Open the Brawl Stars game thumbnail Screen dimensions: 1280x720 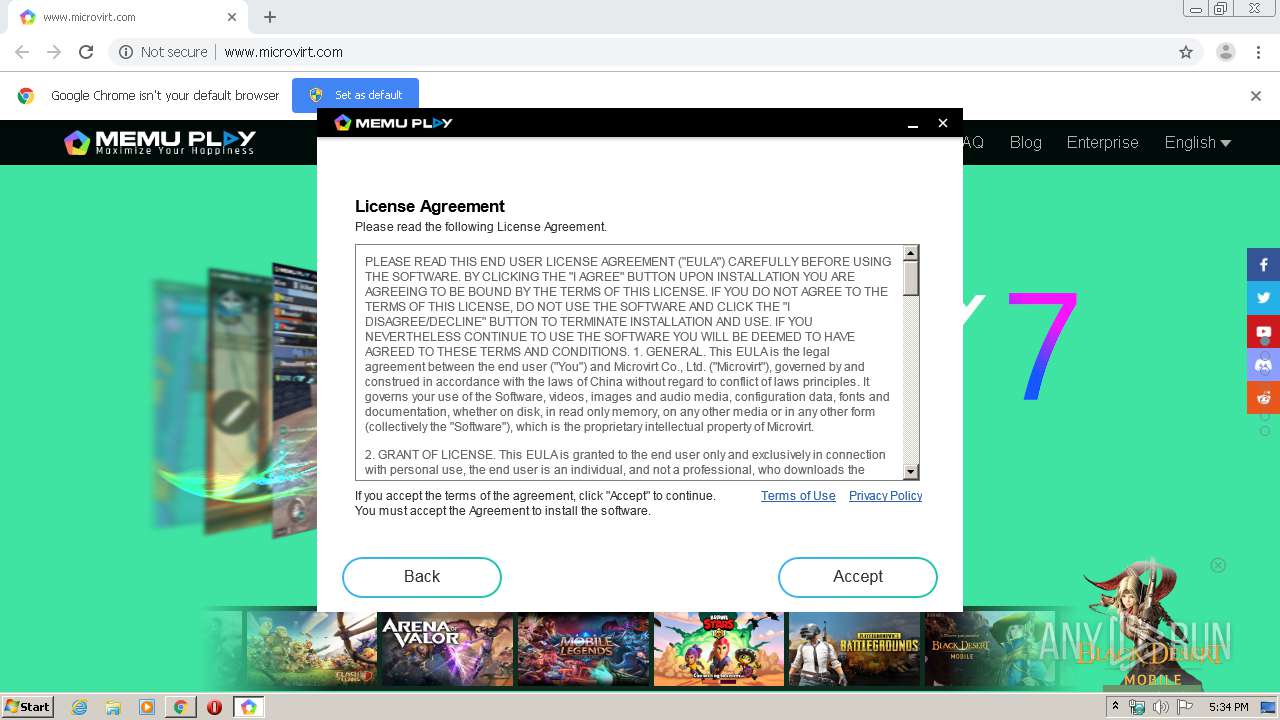click(x=718, y=649)
